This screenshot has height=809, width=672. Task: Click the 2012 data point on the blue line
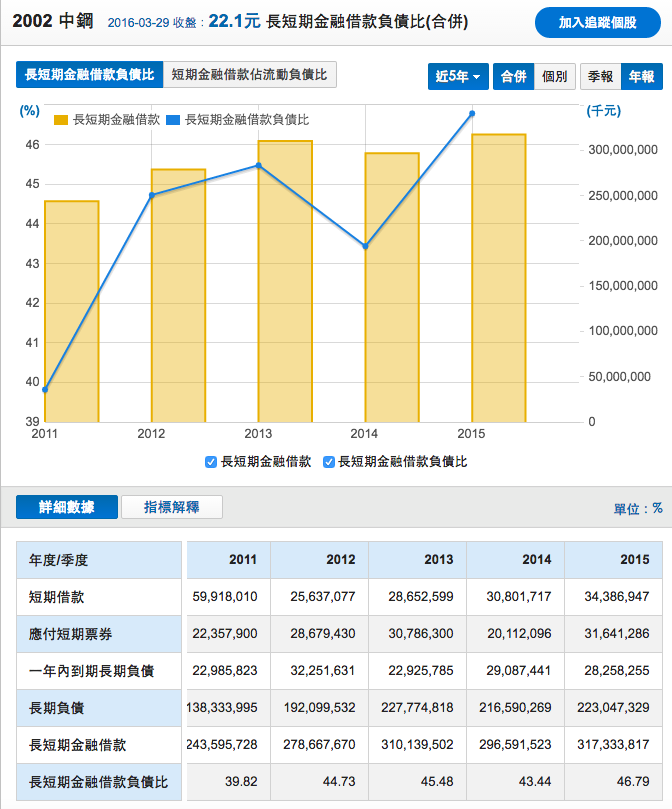tap(151, 195)
